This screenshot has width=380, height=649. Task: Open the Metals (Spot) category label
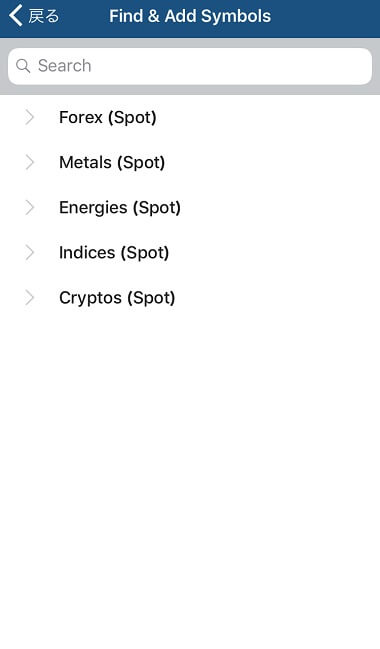(x=112, y=163)
